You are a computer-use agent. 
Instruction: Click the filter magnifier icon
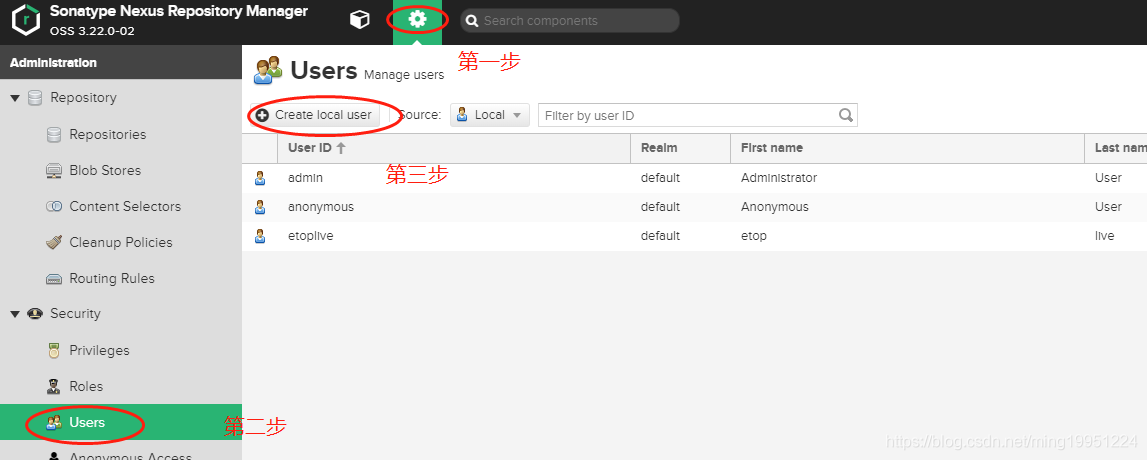pyautogui.click(x=846, y=115)
